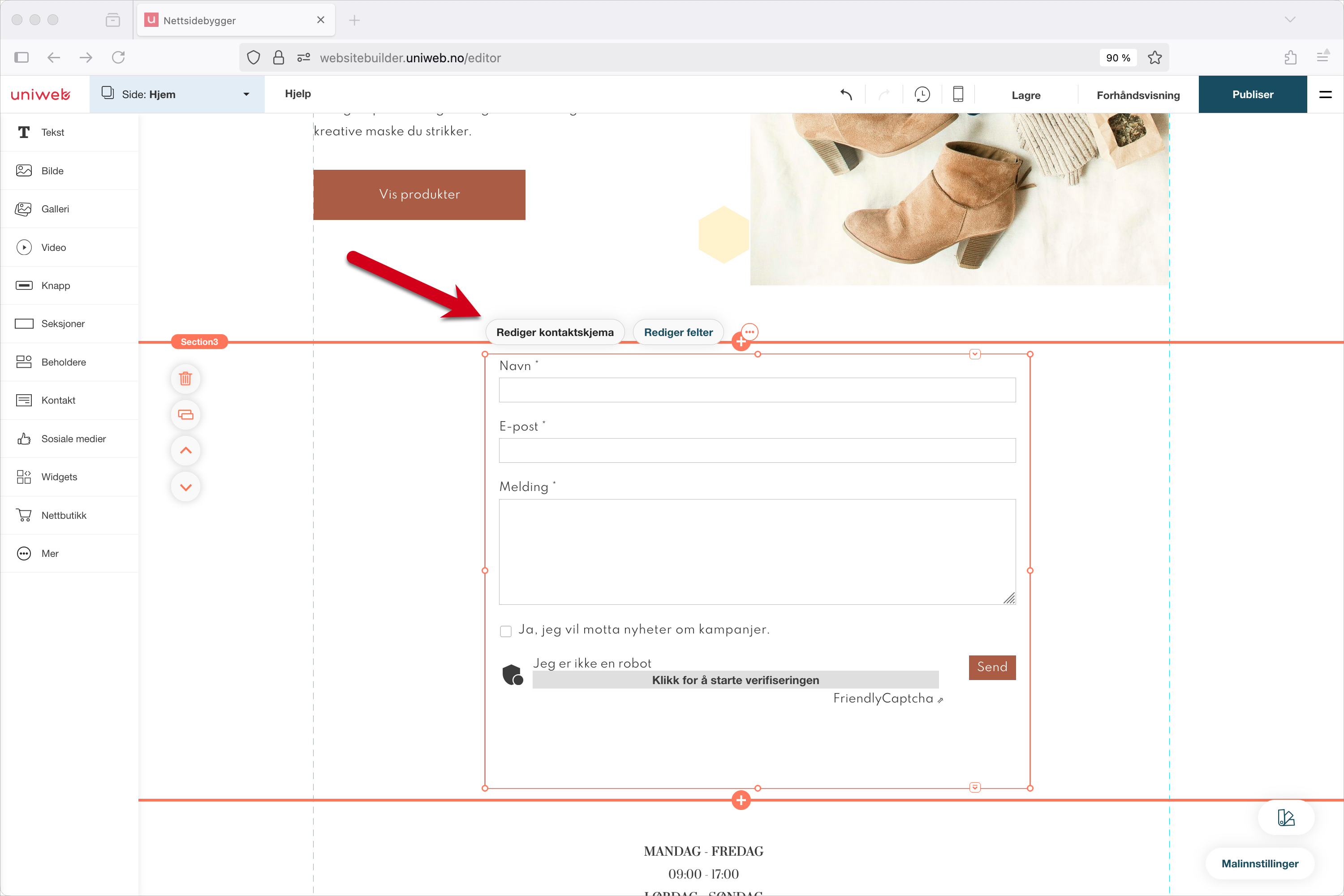Viewport: 1344px width, 896px height.
Task: Expand the top form handle chevron
Action: 975,354
